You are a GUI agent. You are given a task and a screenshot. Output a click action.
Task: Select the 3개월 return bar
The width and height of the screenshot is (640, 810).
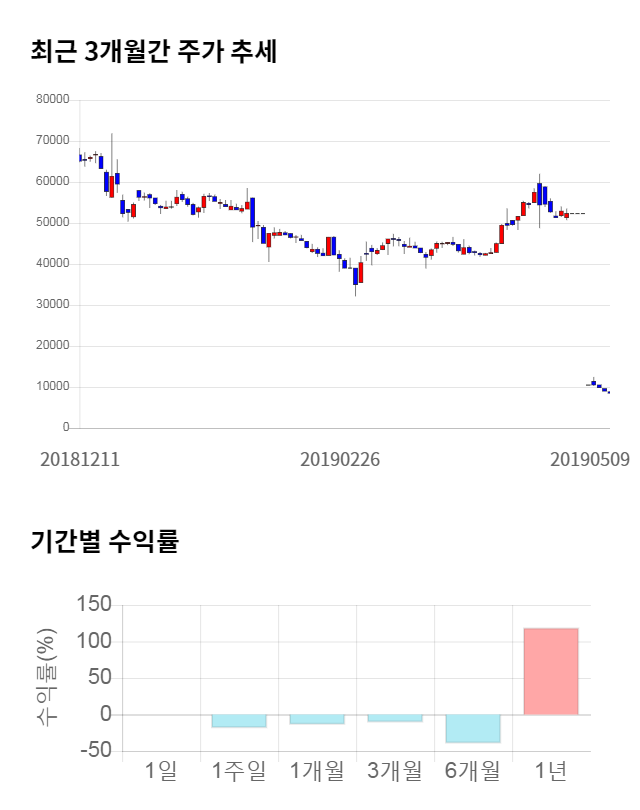click(x=394, y=718)
